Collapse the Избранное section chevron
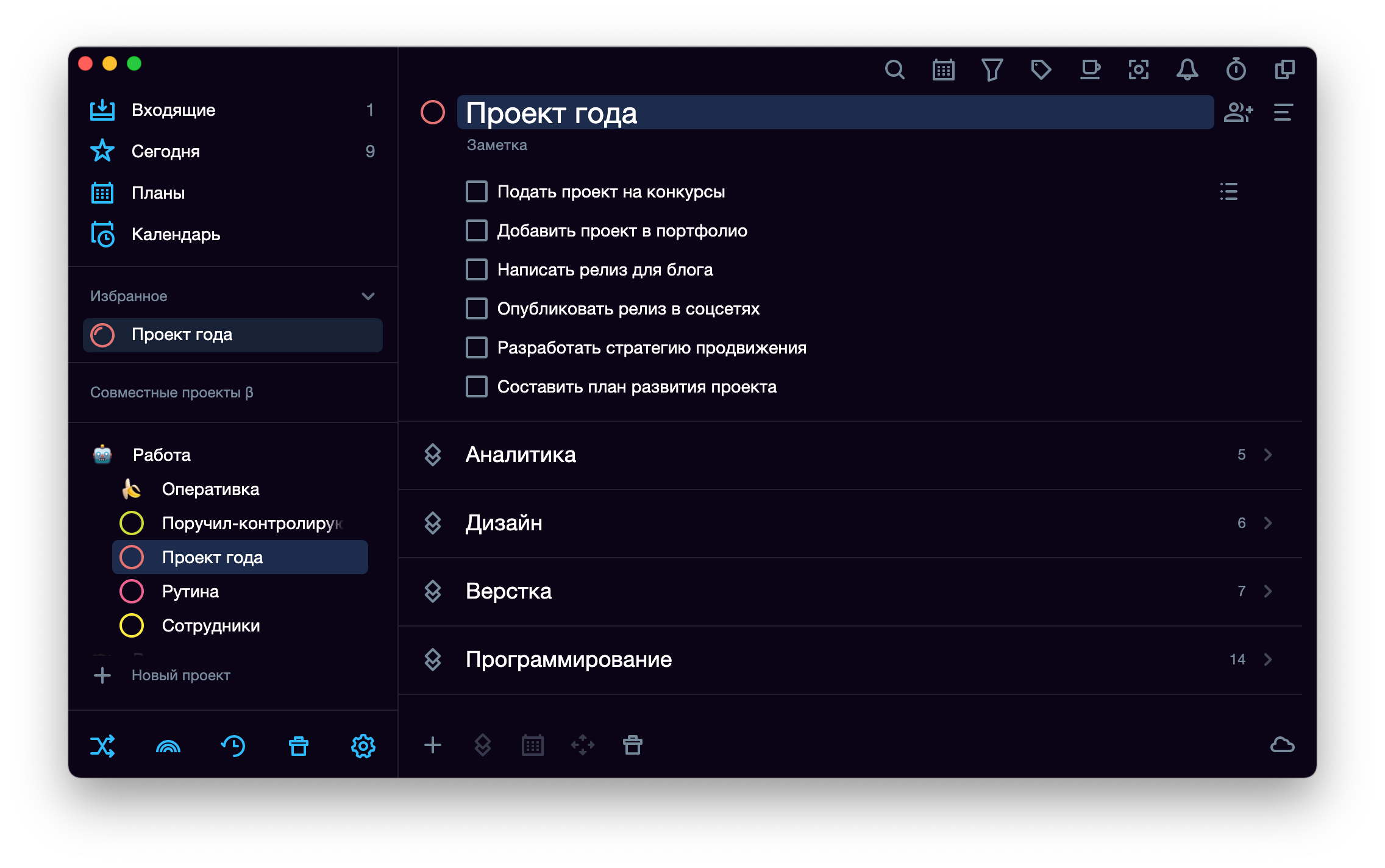 pos(368,296)
